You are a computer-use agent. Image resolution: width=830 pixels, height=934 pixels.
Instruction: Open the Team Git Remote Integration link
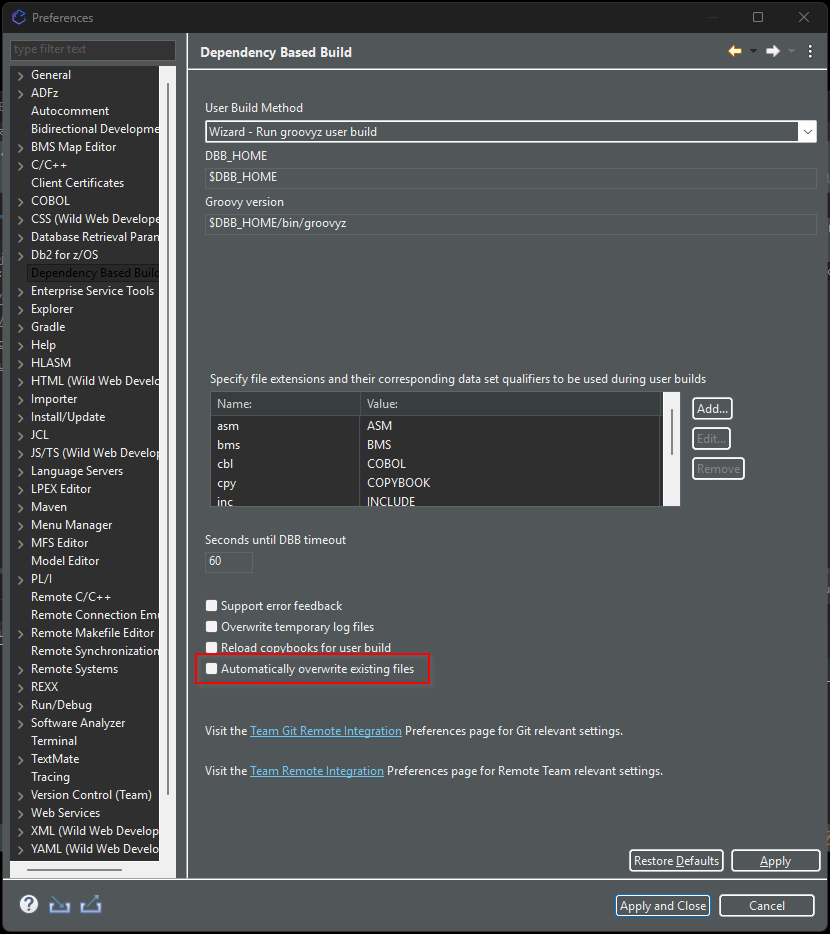(x=325, y=731)
